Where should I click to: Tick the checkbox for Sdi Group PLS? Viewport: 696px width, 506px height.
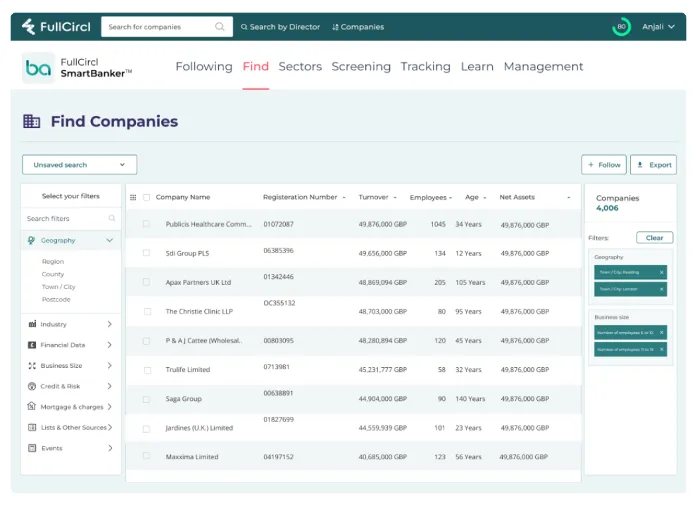pos(146,253)
